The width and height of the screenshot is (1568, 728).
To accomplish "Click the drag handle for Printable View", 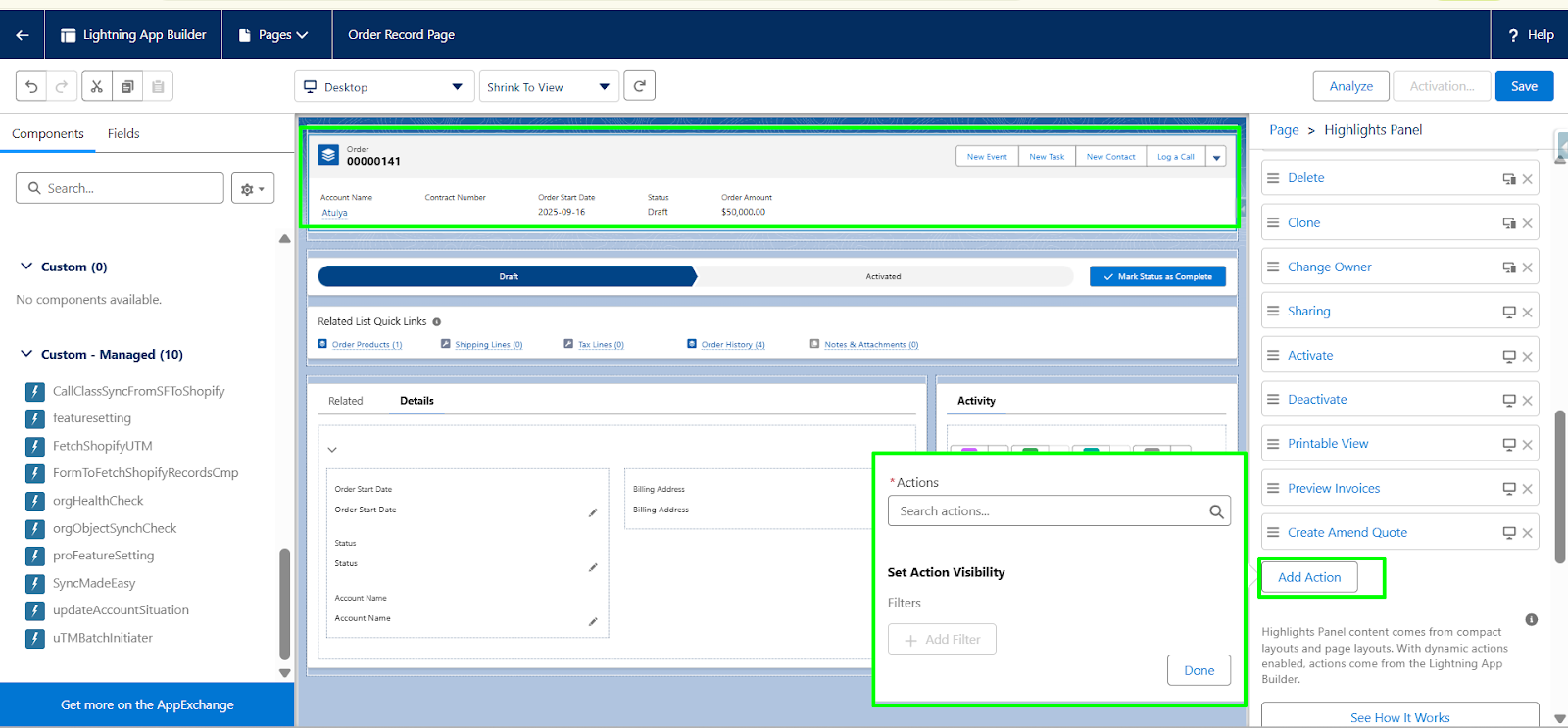I will pyautogui.click(x=1273, y=444).
